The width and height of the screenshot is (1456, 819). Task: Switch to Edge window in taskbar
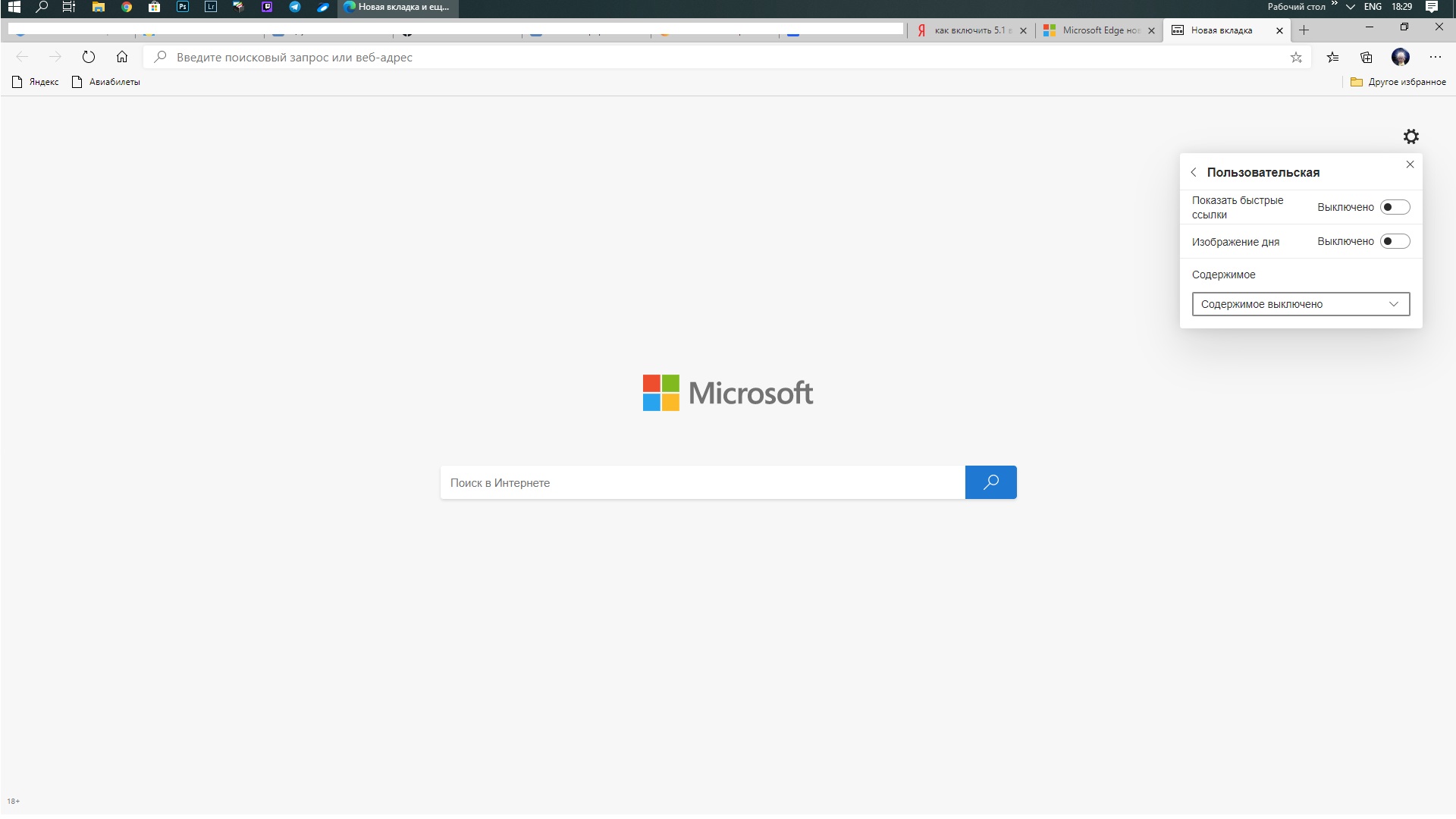click(398, 7)
